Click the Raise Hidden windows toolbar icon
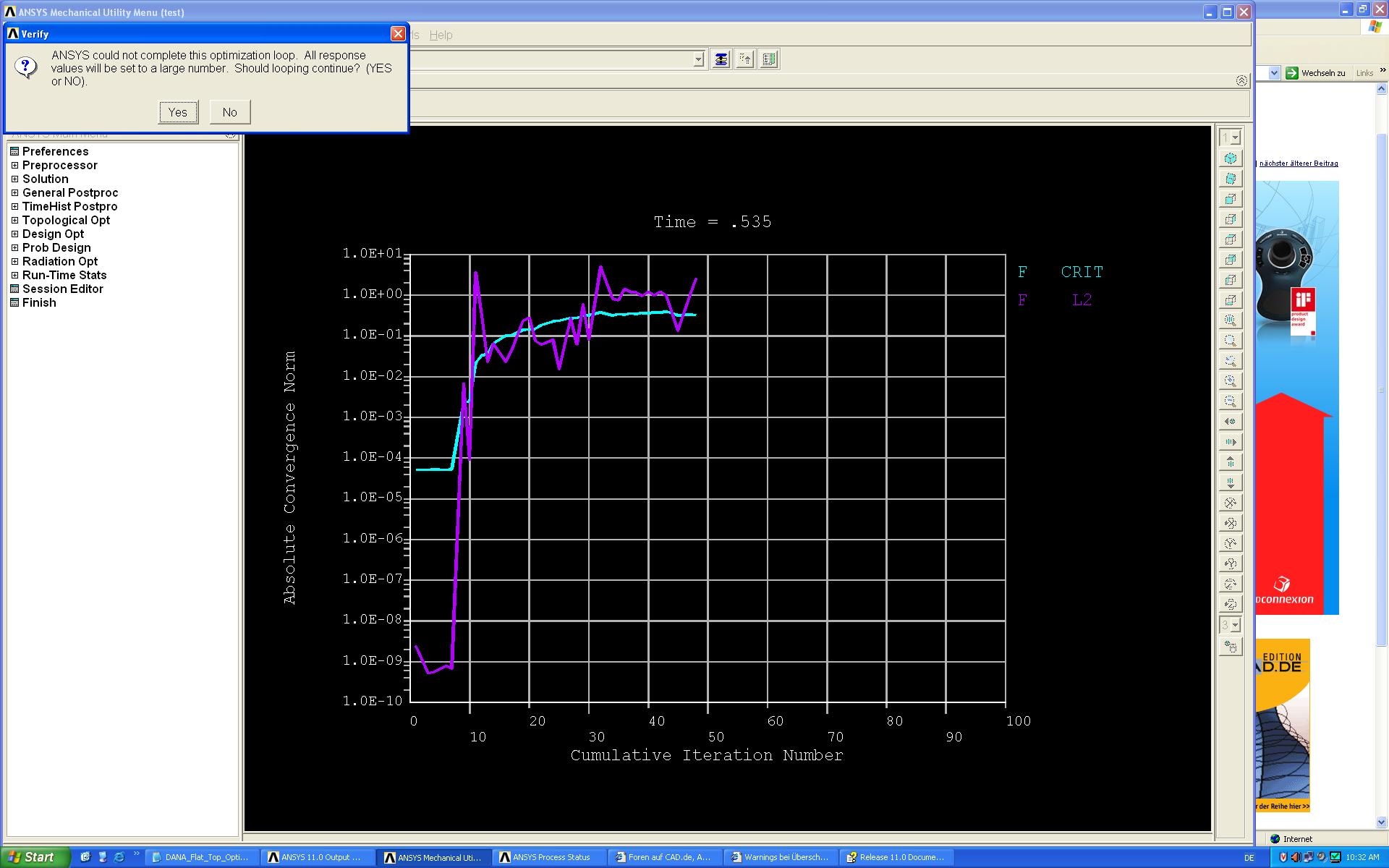This screenshot has height=868, width=1389. (721, 59)
